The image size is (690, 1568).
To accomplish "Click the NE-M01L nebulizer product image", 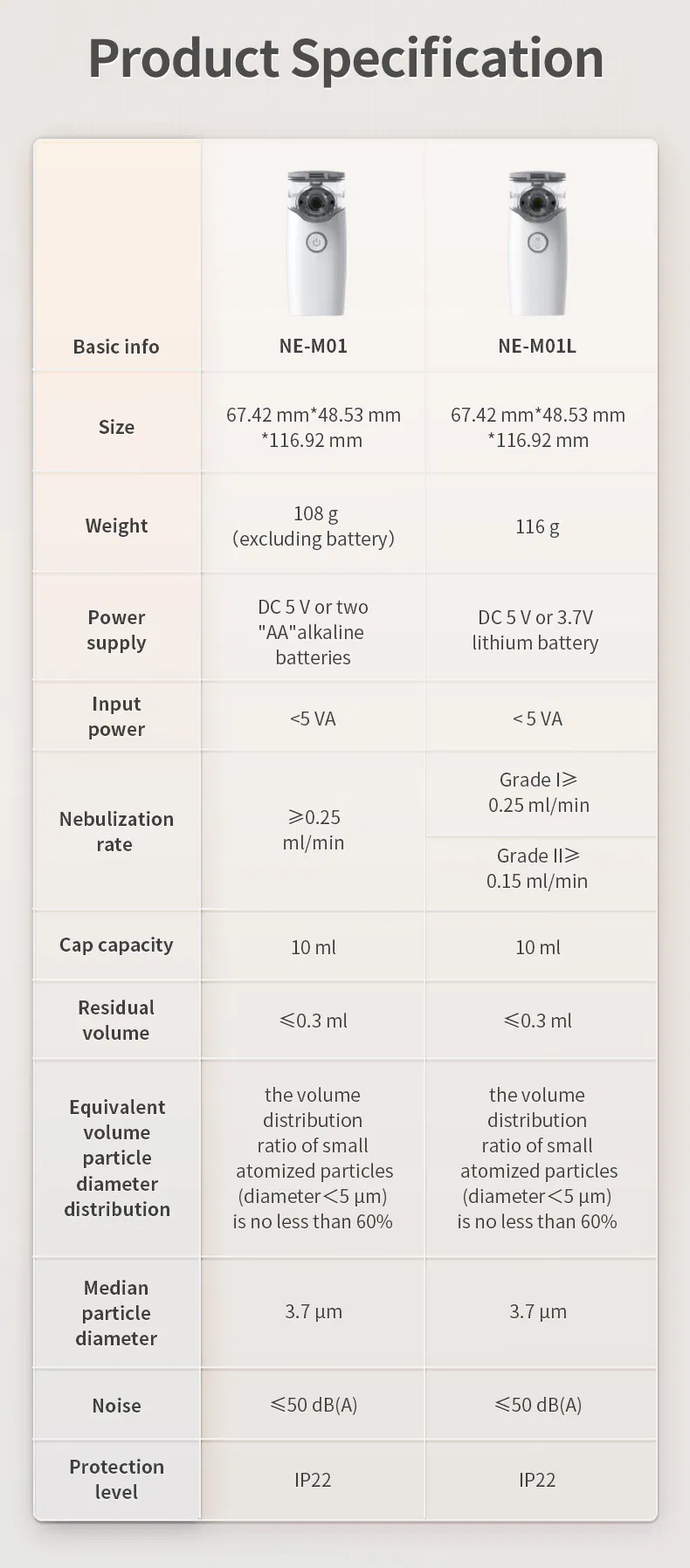I will click(538, 244).
